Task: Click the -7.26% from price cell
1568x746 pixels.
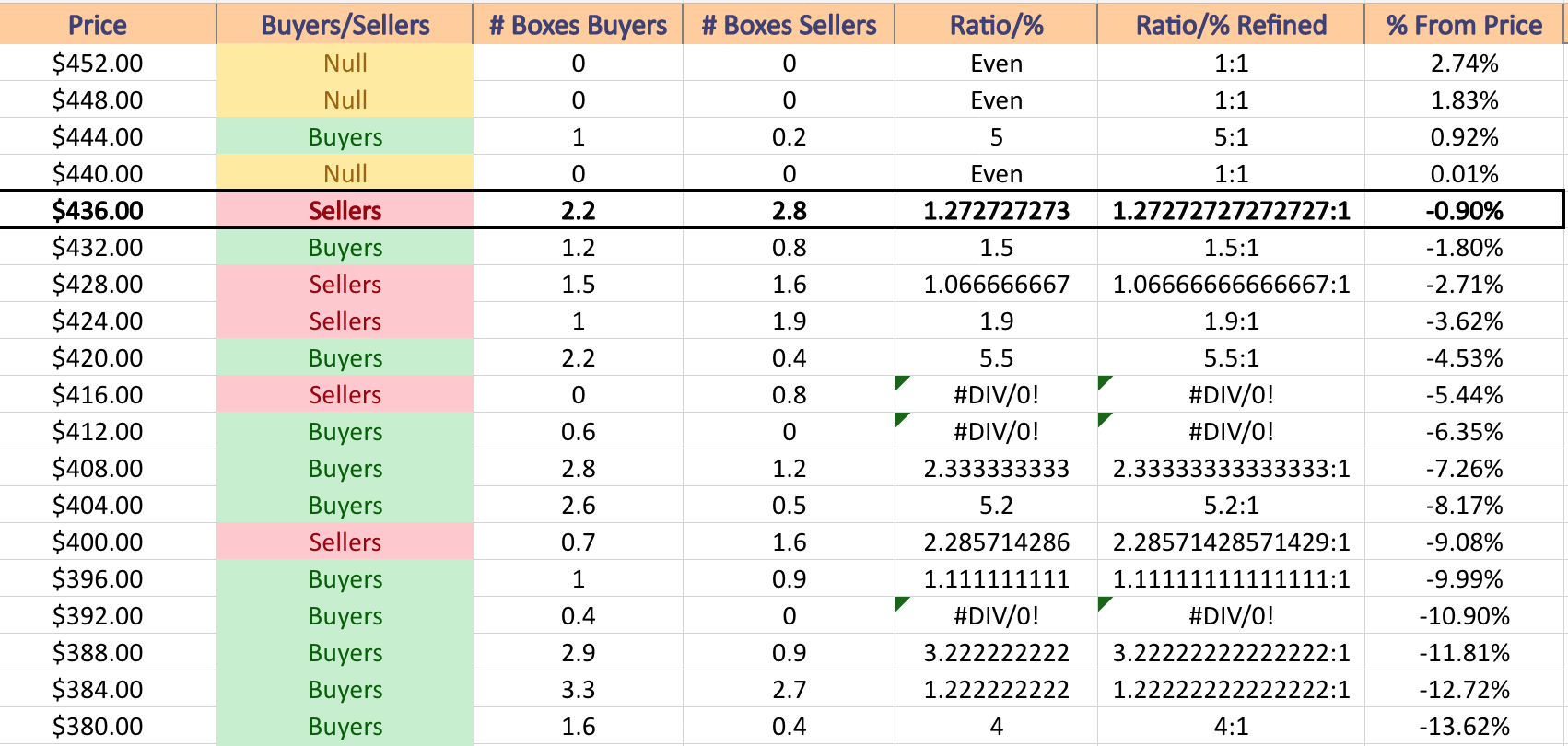Action: [1464, 469]
